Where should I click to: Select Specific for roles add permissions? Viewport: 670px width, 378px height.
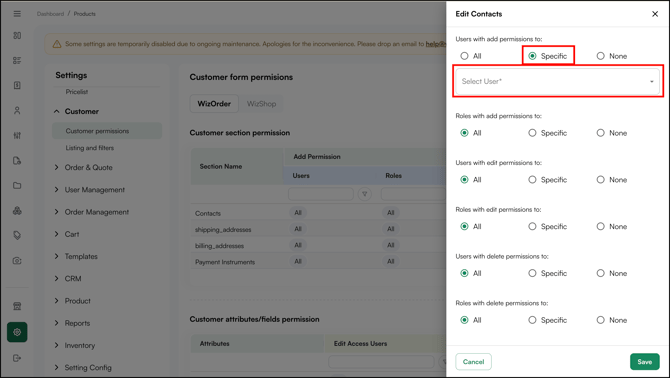click(x=532, y=133)
